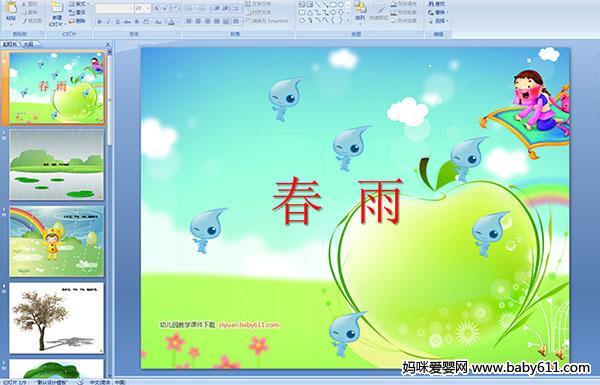Click the Delete slide button
The width and height of the screenshot is (600, 385).
click(78, 21)
